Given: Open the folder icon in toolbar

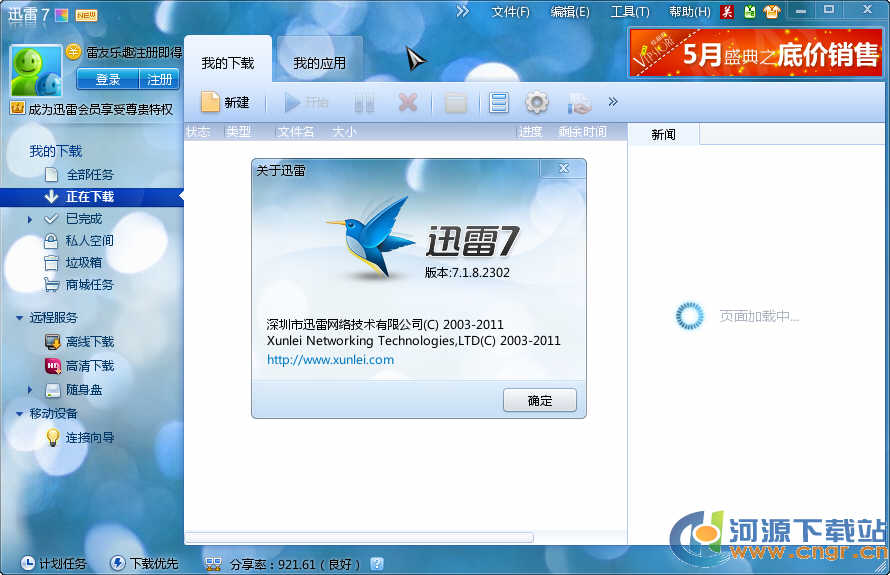Looking at the screenshot, I should (456, 103).
